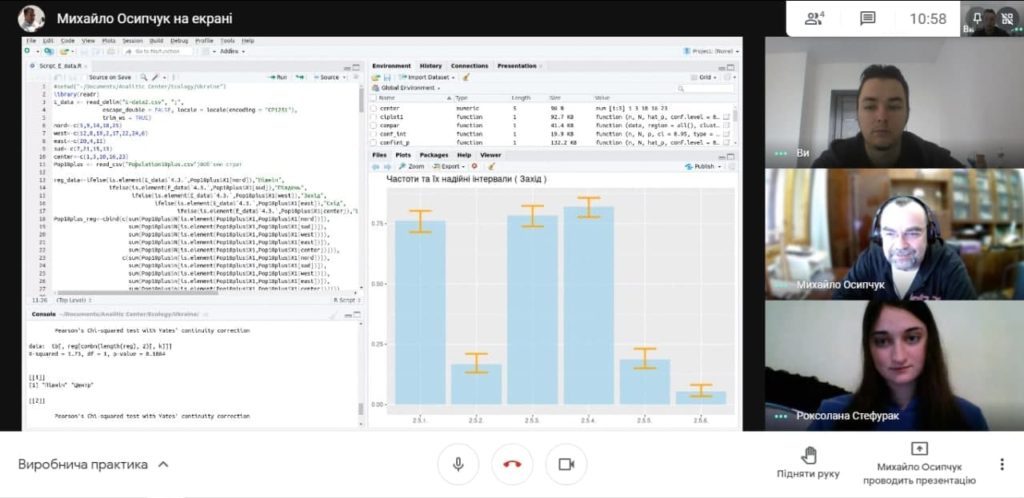Open the participants list icon
Viewport: 1024px width, 498px height.
[x=814, y=18]
